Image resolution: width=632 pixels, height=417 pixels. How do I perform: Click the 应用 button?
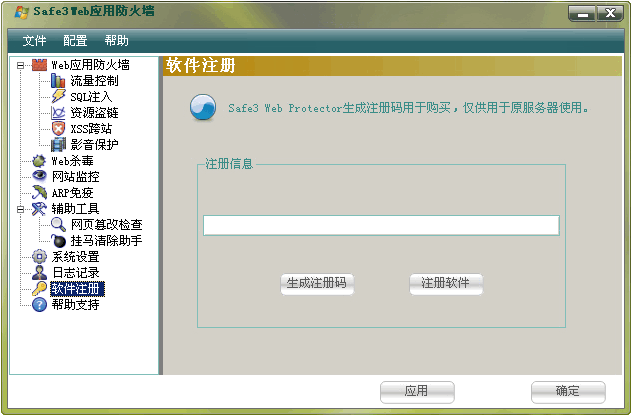coord(417,391)
